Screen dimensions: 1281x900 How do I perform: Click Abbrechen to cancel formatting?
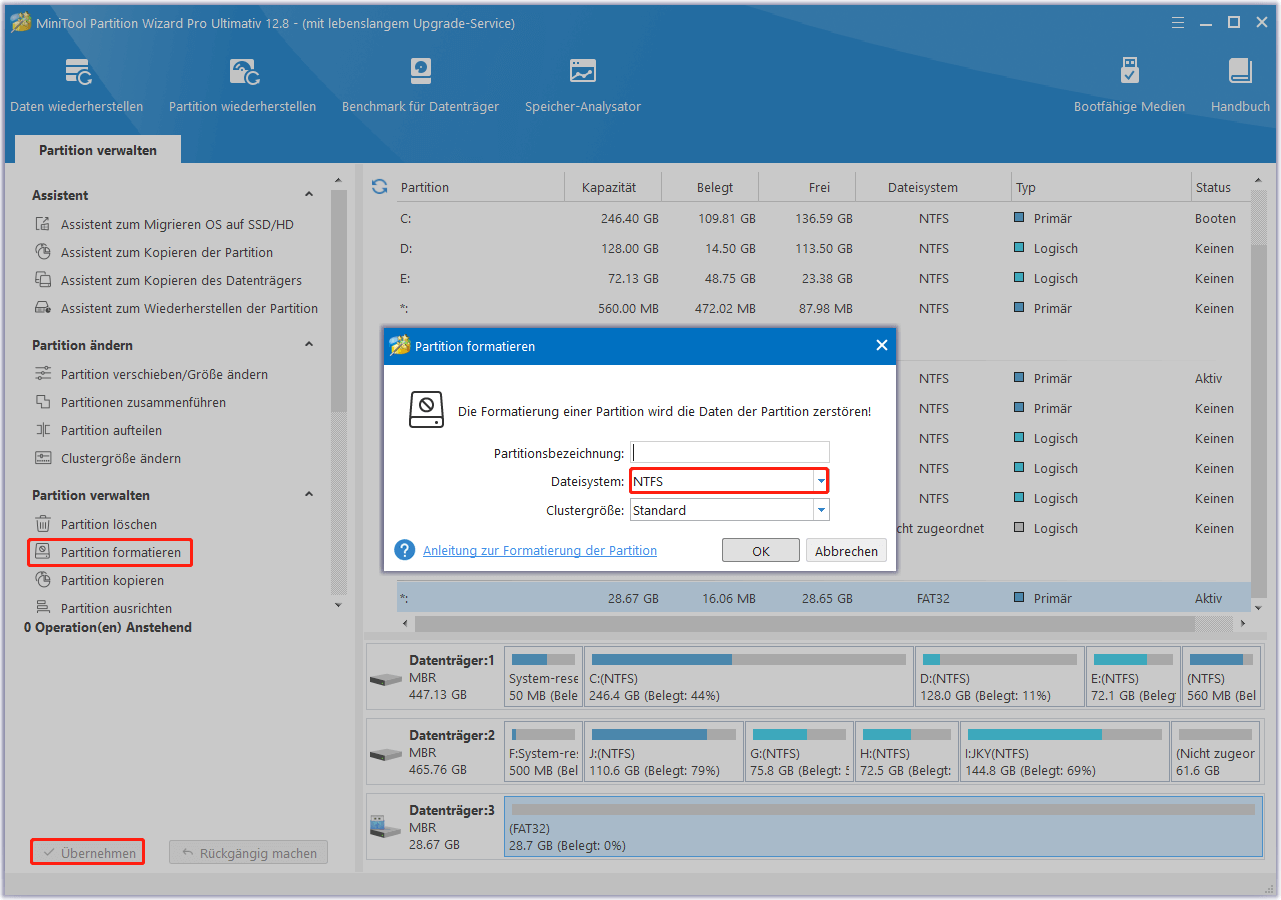[x=846, y=551]
